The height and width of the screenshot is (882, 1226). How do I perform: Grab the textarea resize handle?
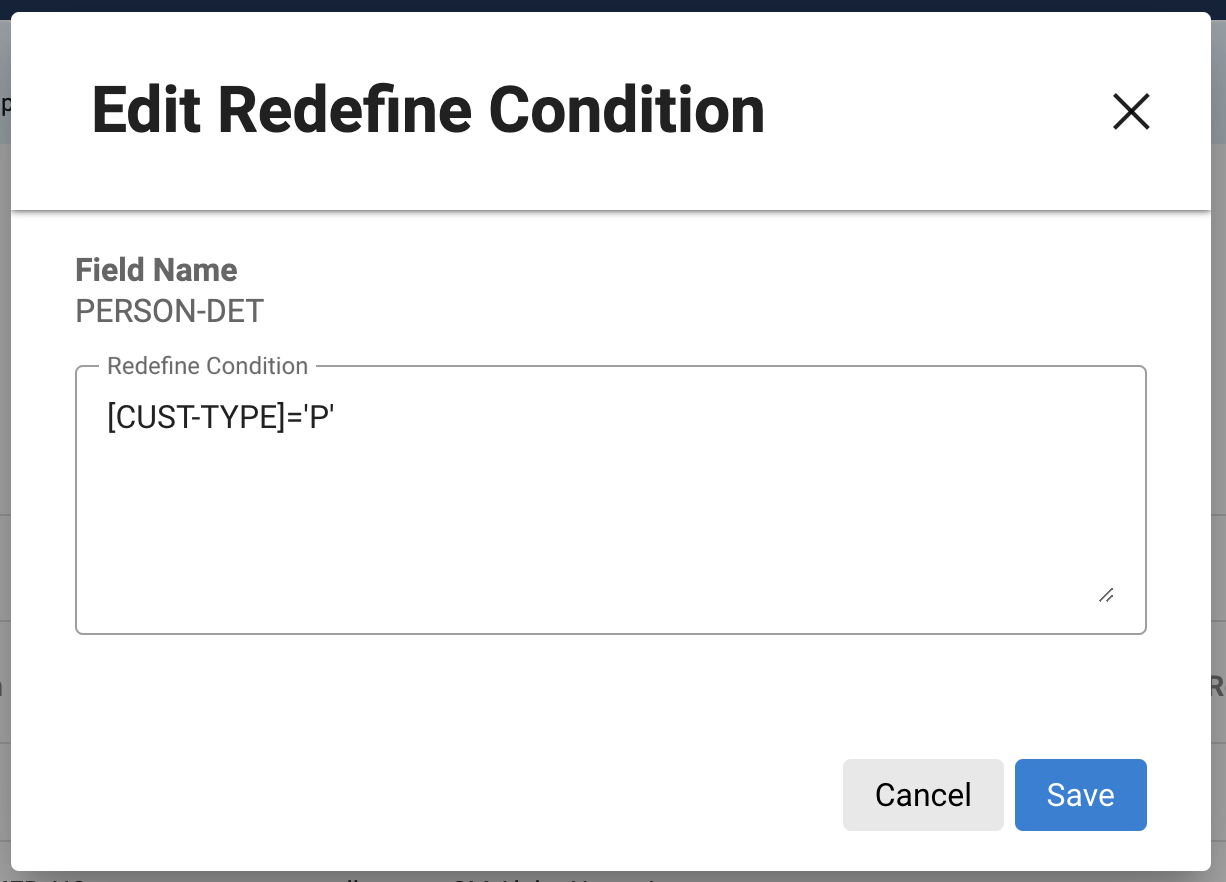coord(1106,595)
